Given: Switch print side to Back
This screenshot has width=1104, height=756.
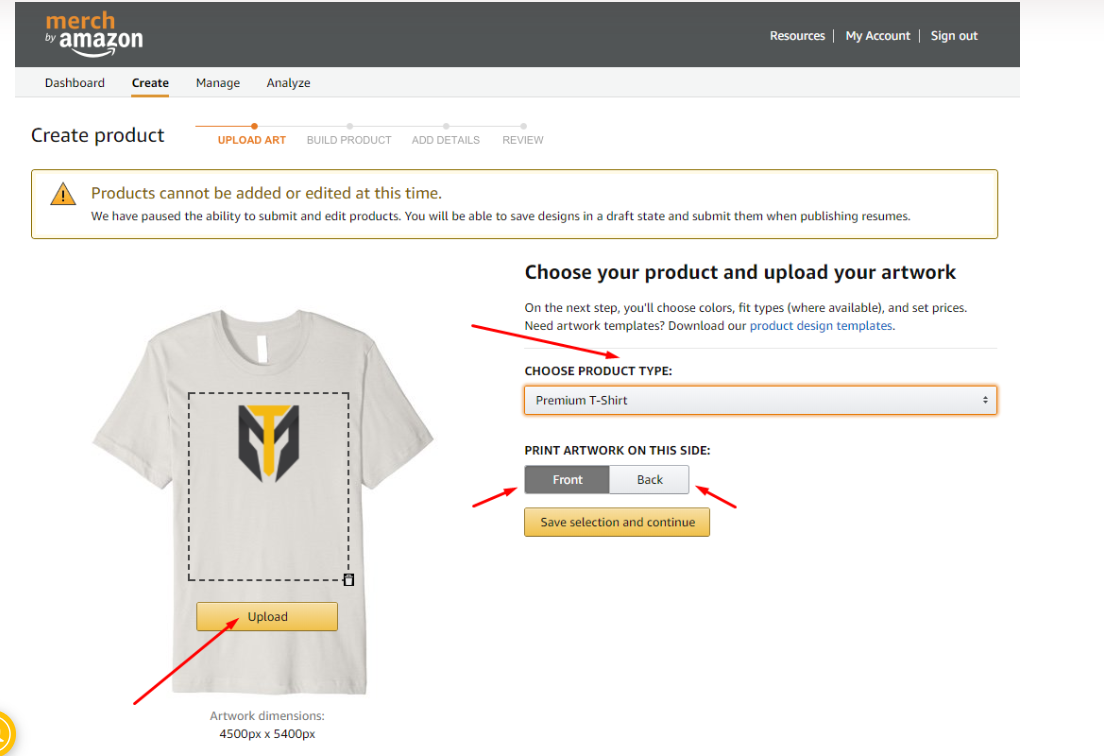Looking at the screenshot, I should point(649,479).
